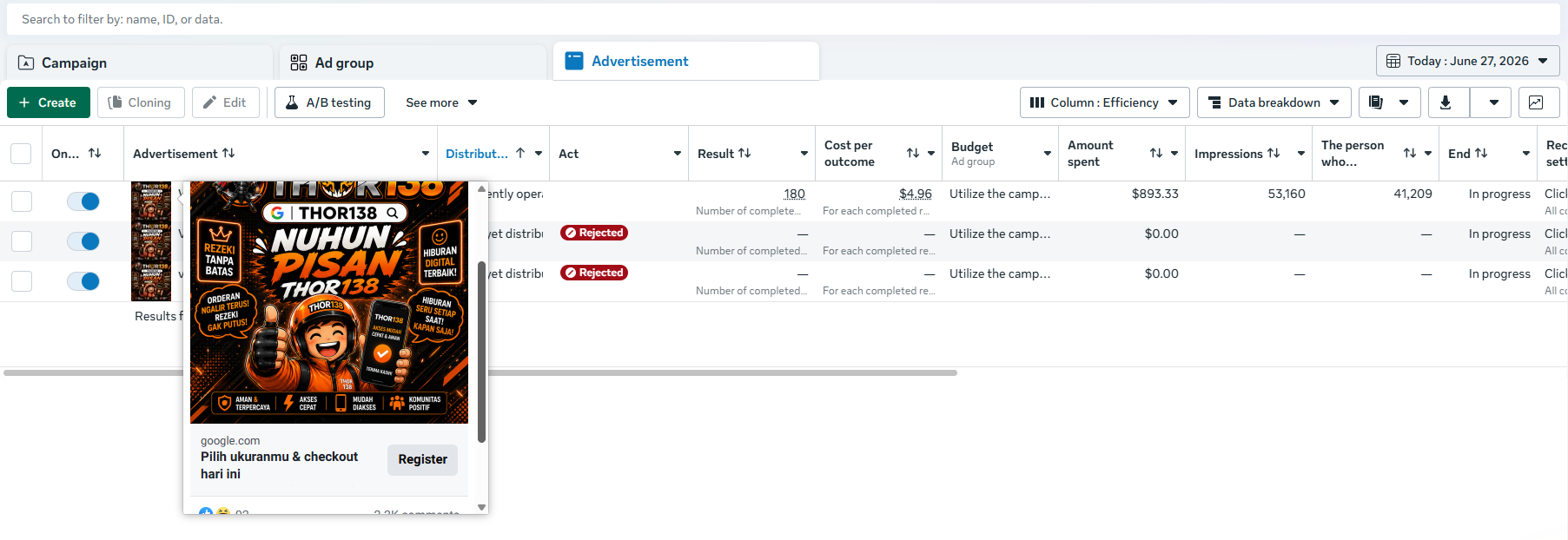The height and width of the screenshot is (540, 1568).
Task: Click the download export icon
Action: coord(1446,102)
